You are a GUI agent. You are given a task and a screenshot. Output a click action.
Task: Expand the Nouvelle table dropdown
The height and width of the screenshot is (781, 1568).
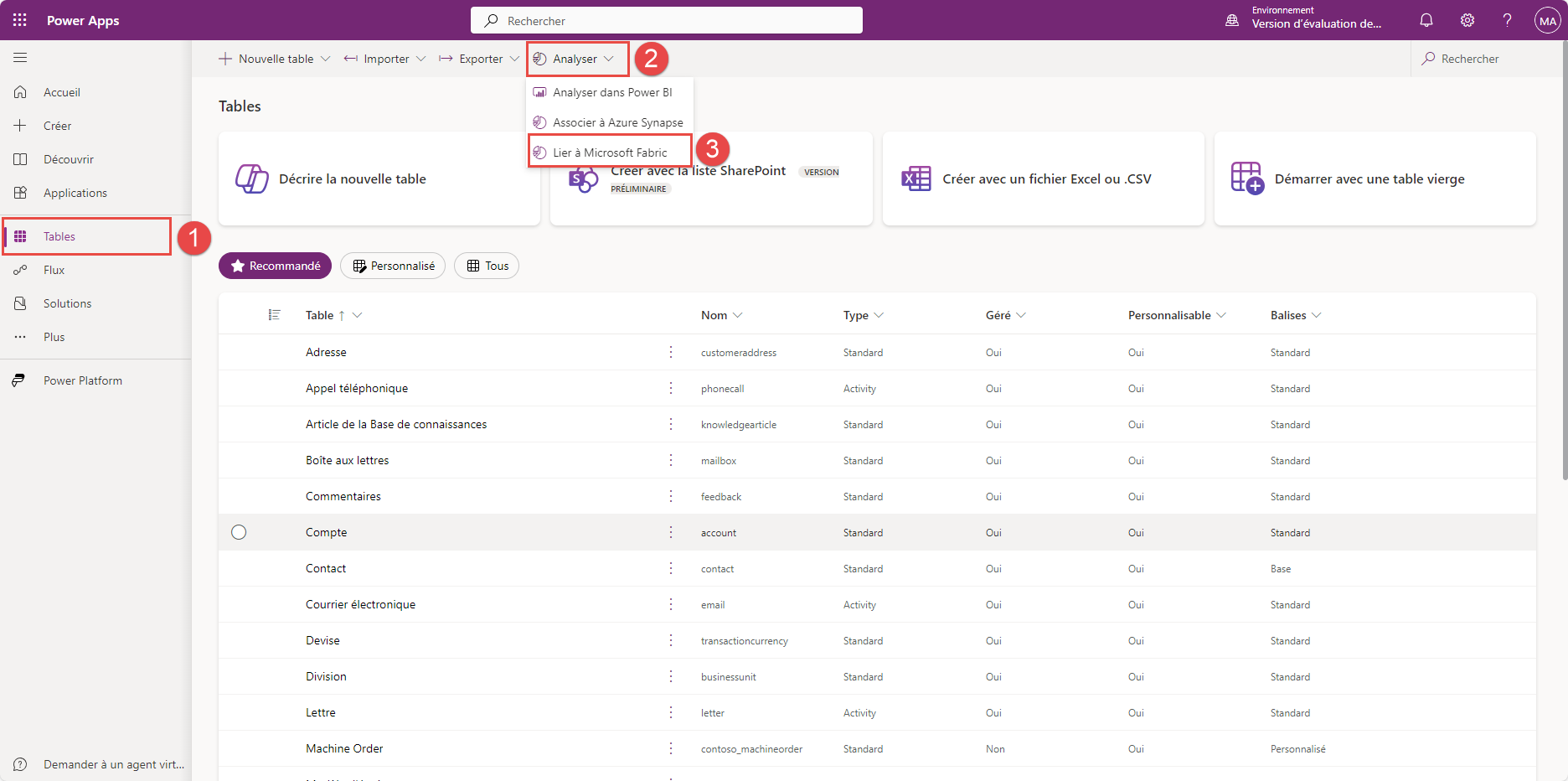[x=326, y=59]
